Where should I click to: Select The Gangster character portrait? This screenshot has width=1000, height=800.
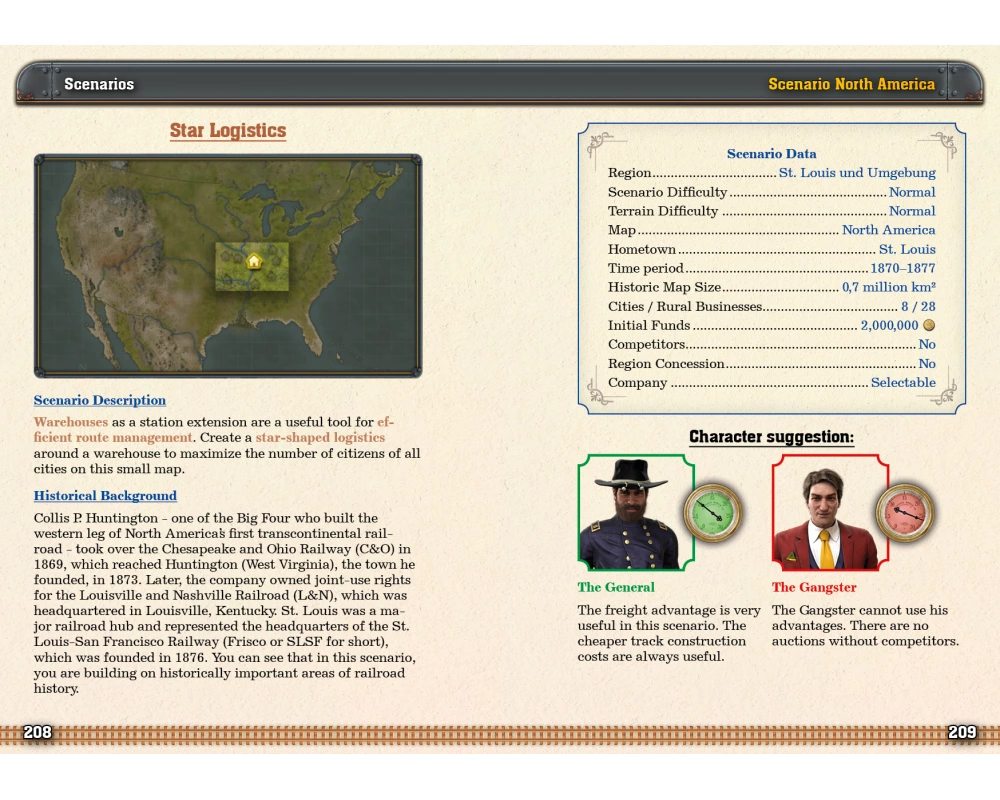click(824, 516)
